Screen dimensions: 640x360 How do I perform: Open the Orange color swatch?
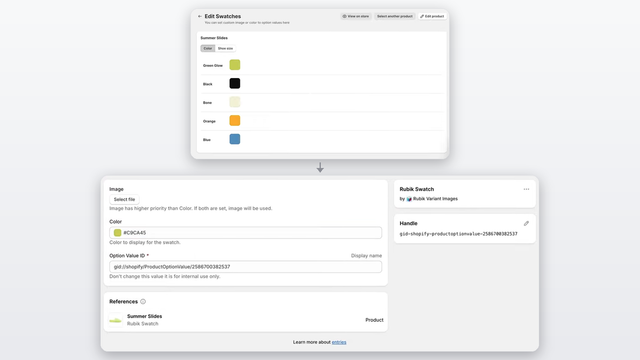(x=235, y=120)
